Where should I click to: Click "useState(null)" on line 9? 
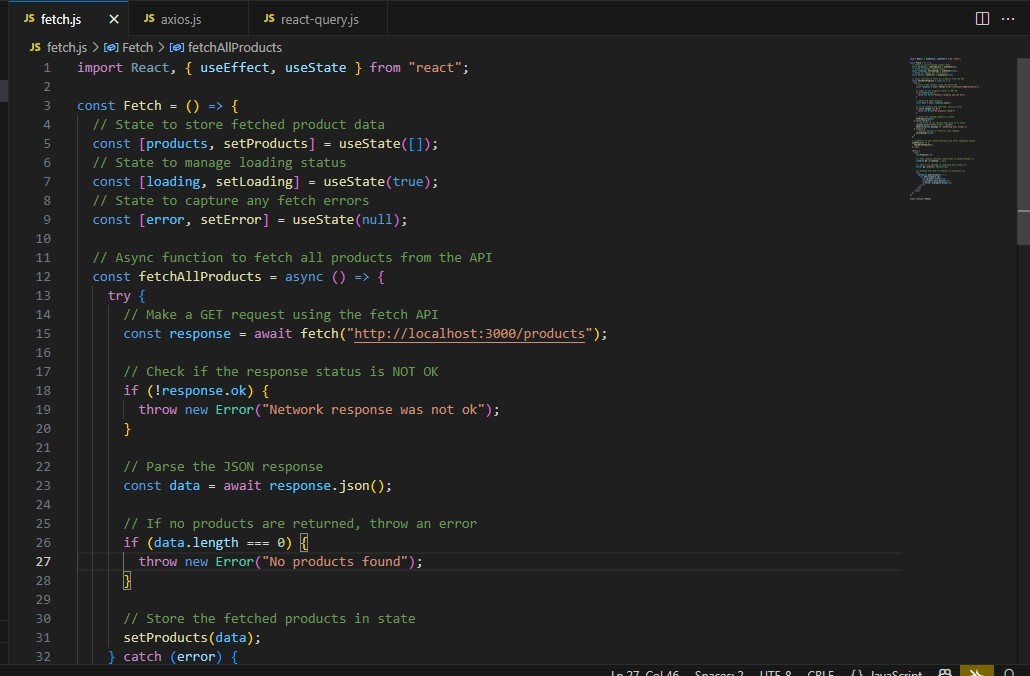346,220
